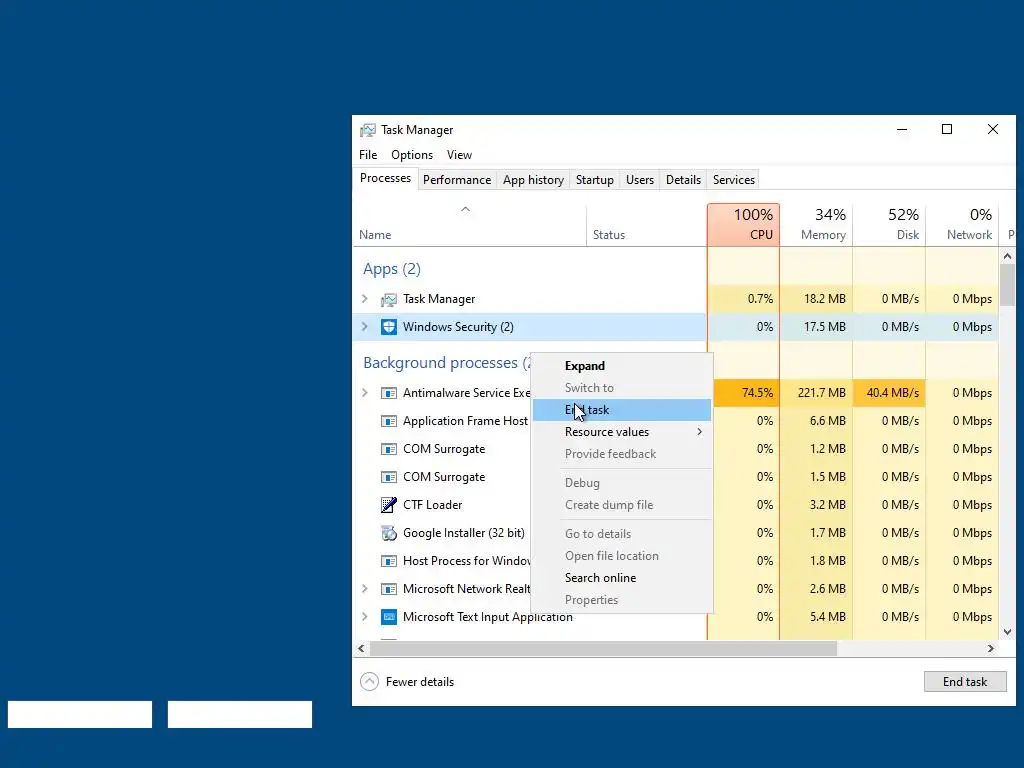The height and width of the screenshot is (768, 1024).
Task: Click the 18.2 MB memory cell
Action: click(x=816, y=299)
